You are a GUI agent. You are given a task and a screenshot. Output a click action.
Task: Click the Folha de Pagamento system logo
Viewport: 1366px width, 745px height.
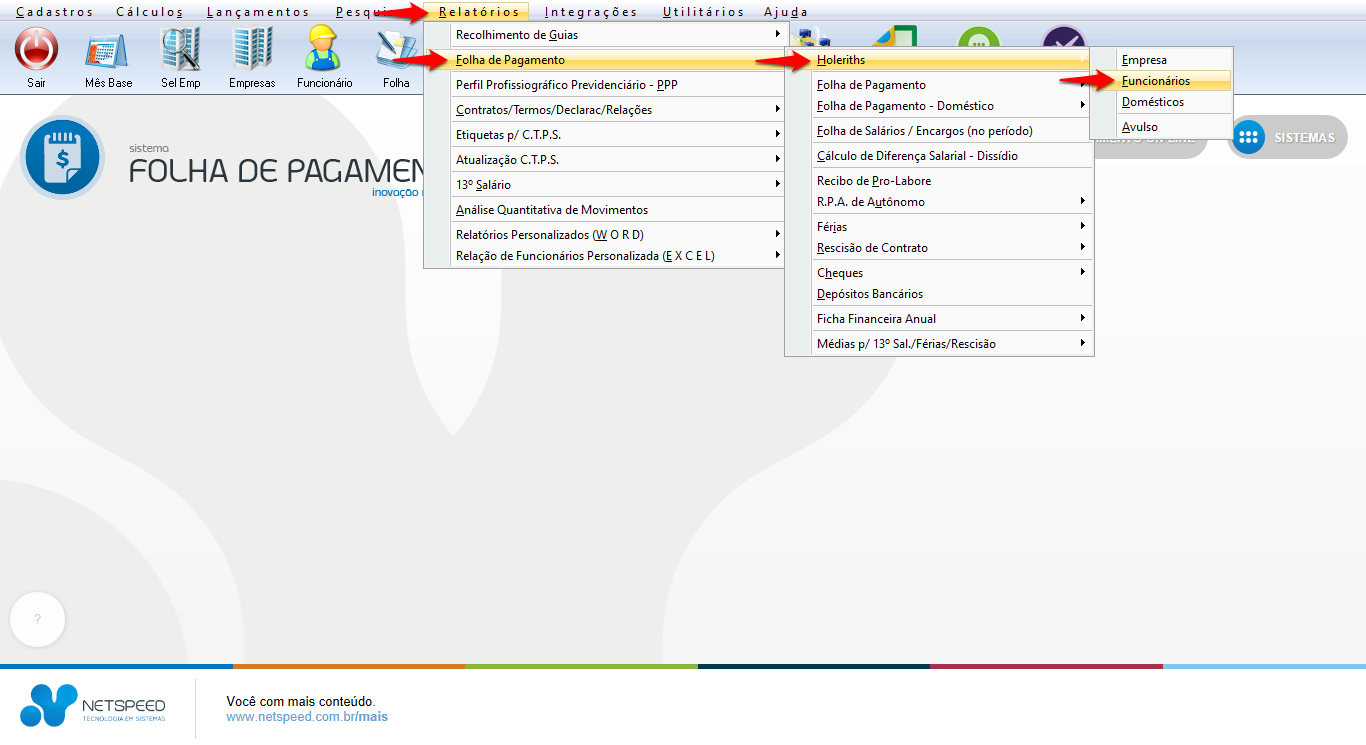tap(62, 158)
